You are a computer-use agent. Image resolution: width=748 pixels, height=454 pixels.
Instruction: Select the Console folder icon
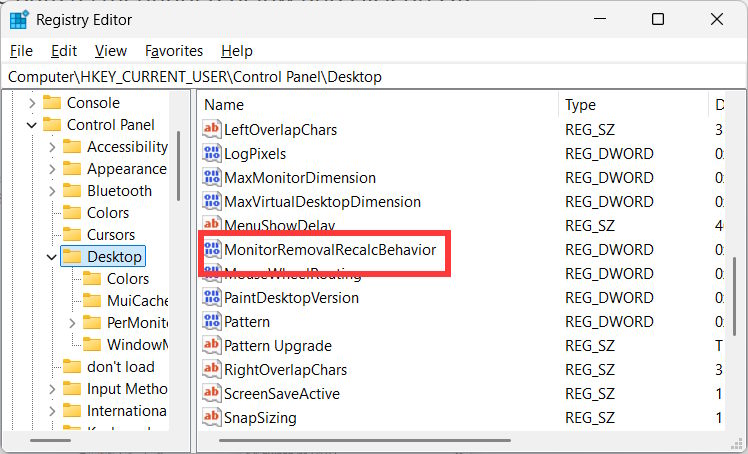tap(52, 103)
